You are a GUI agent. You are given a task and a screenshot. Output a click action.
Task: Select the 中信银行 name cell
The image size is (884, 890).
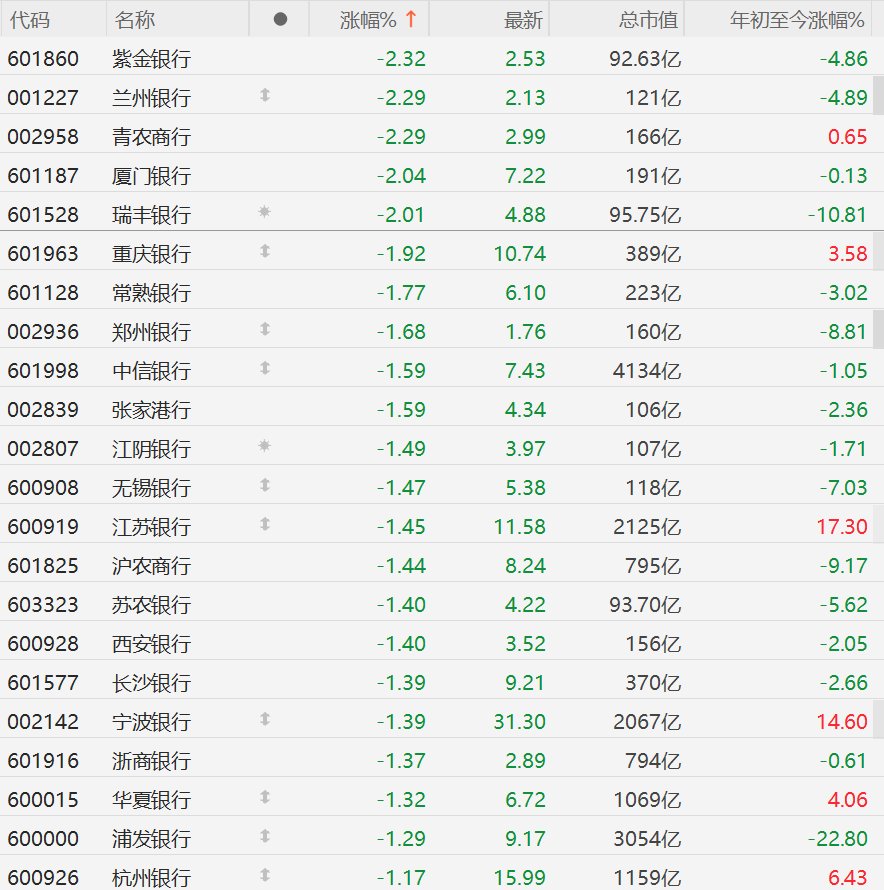tap(152, 371)
